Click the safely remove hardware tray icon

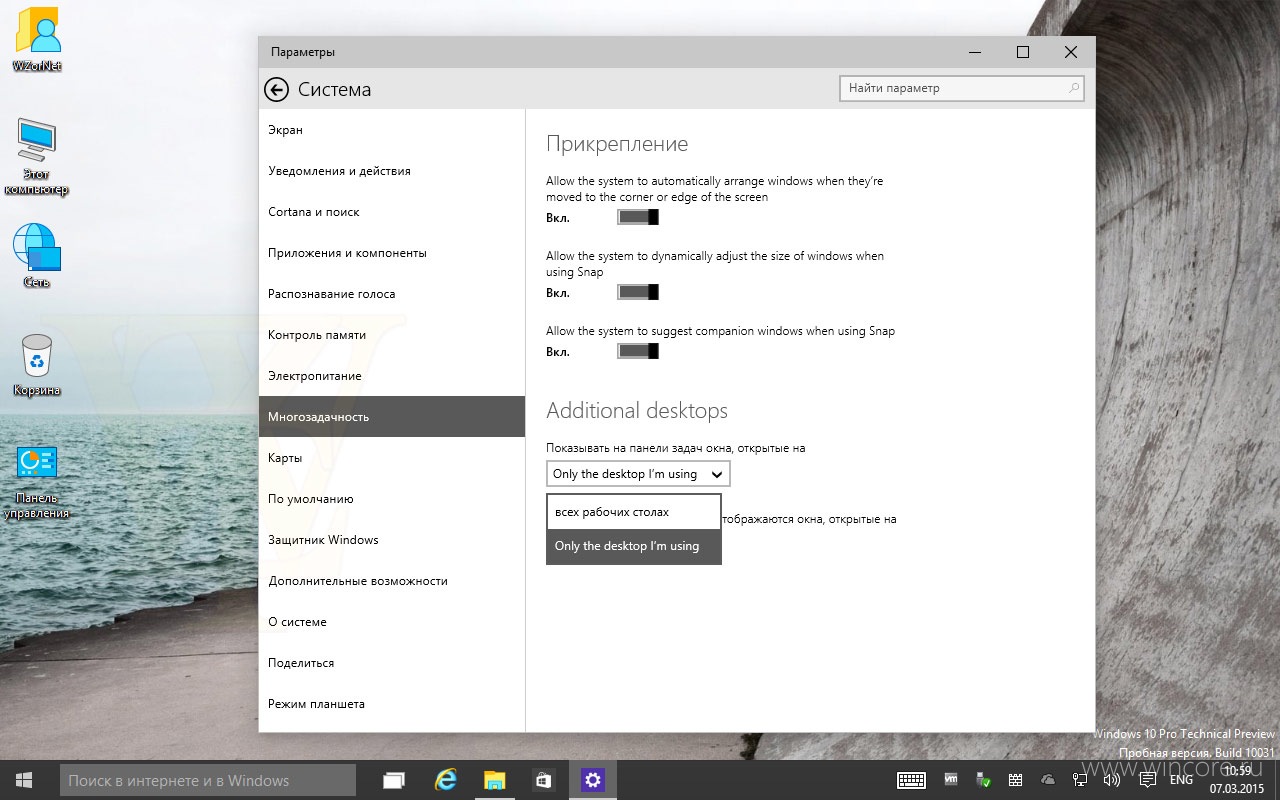[x=983, y=780]
